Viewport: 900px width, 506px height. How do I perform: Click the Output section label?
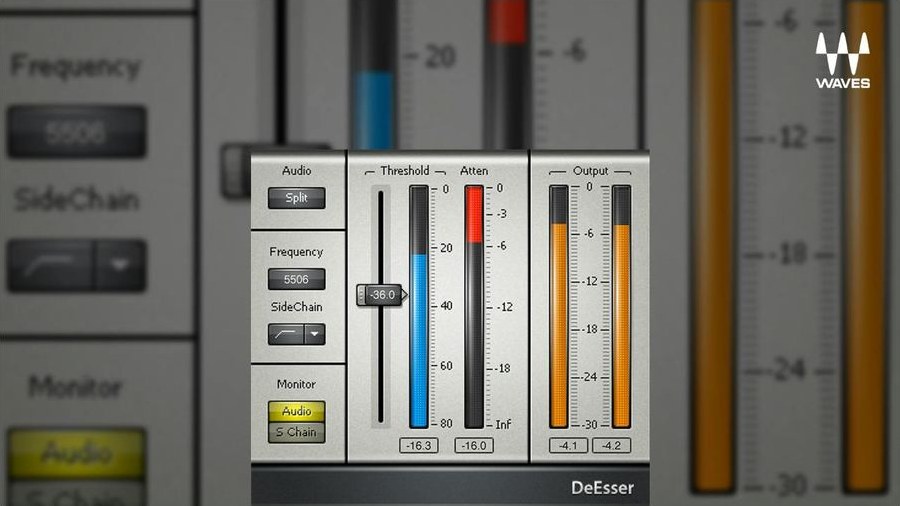[590, 171]
